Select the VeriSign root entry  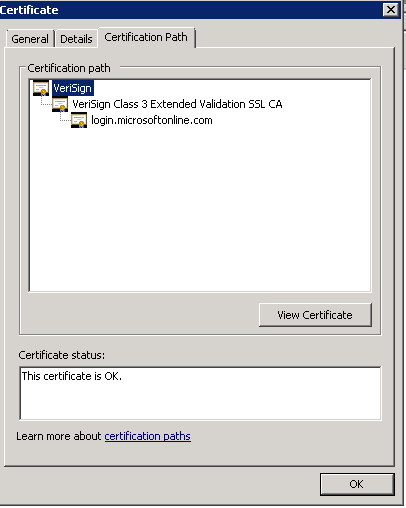73,88
